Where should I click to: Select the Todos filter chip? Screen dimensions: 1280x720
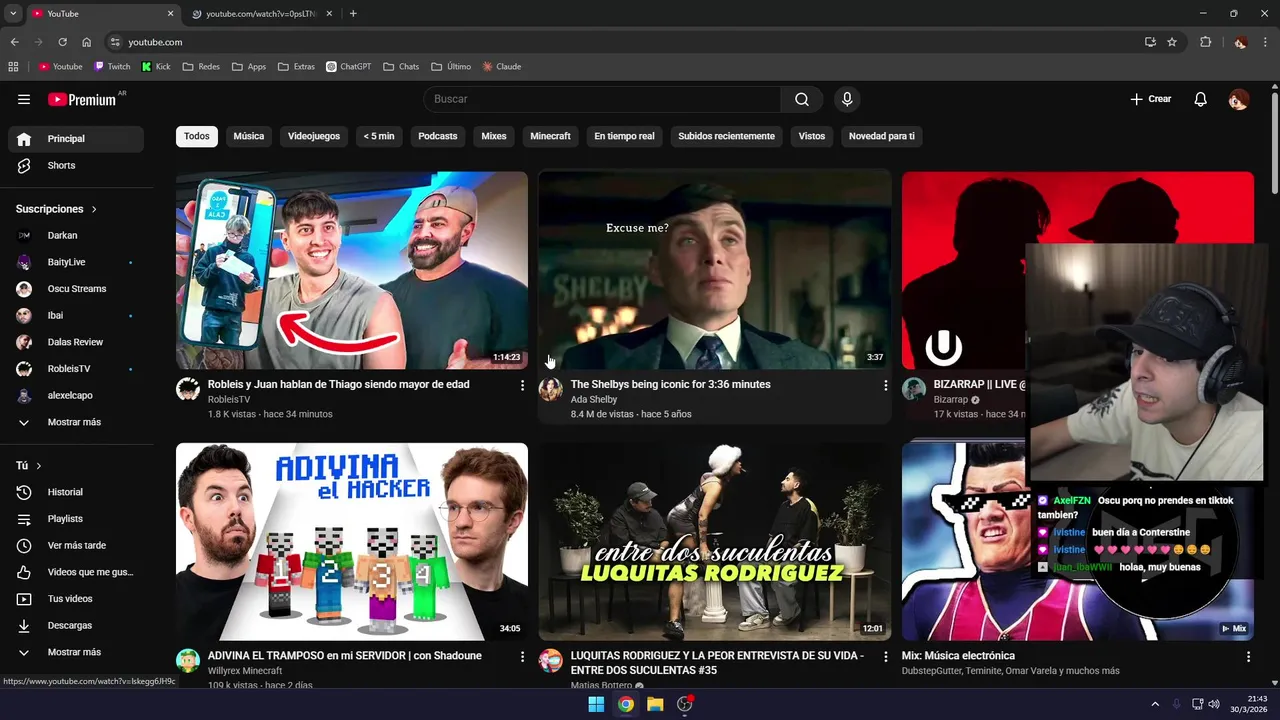pyautogui.click(x=197, y=136)
